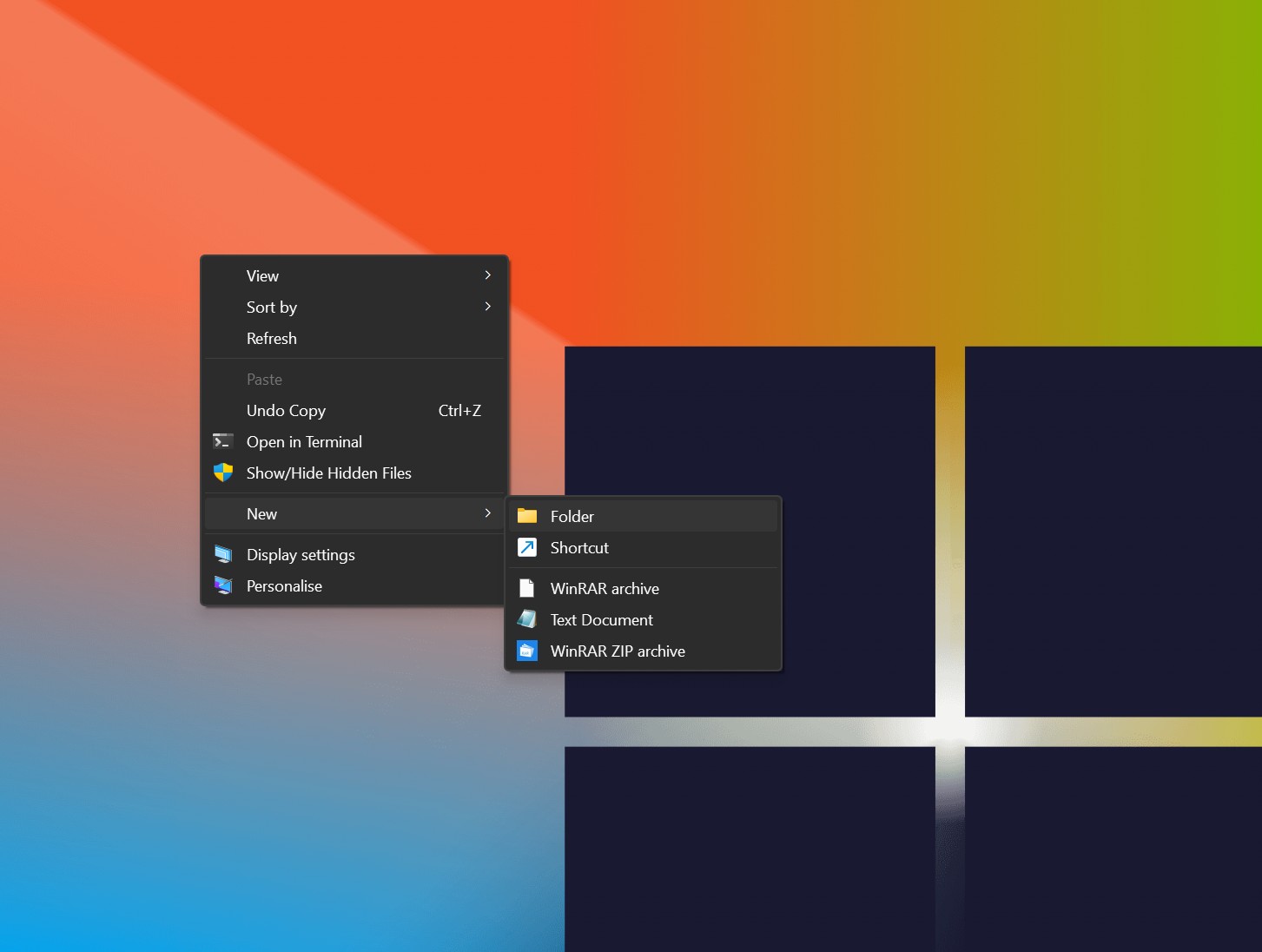This screenshot has width=1262, height=952.
Task: Click the yellow Folder icon in New submenu
Action: pyautogui.click(x=527, y=516)
